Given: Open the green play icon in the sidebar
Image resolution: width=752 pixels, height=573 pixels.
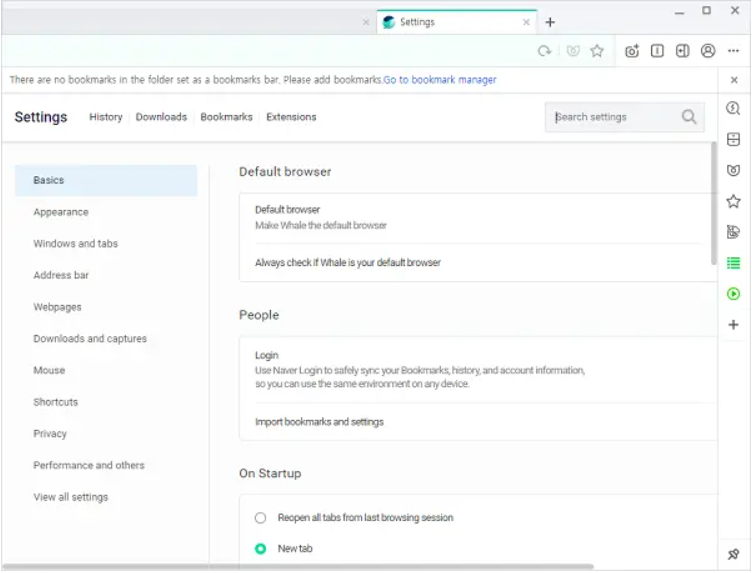Looking at the screenshot, I should [733, 293].
